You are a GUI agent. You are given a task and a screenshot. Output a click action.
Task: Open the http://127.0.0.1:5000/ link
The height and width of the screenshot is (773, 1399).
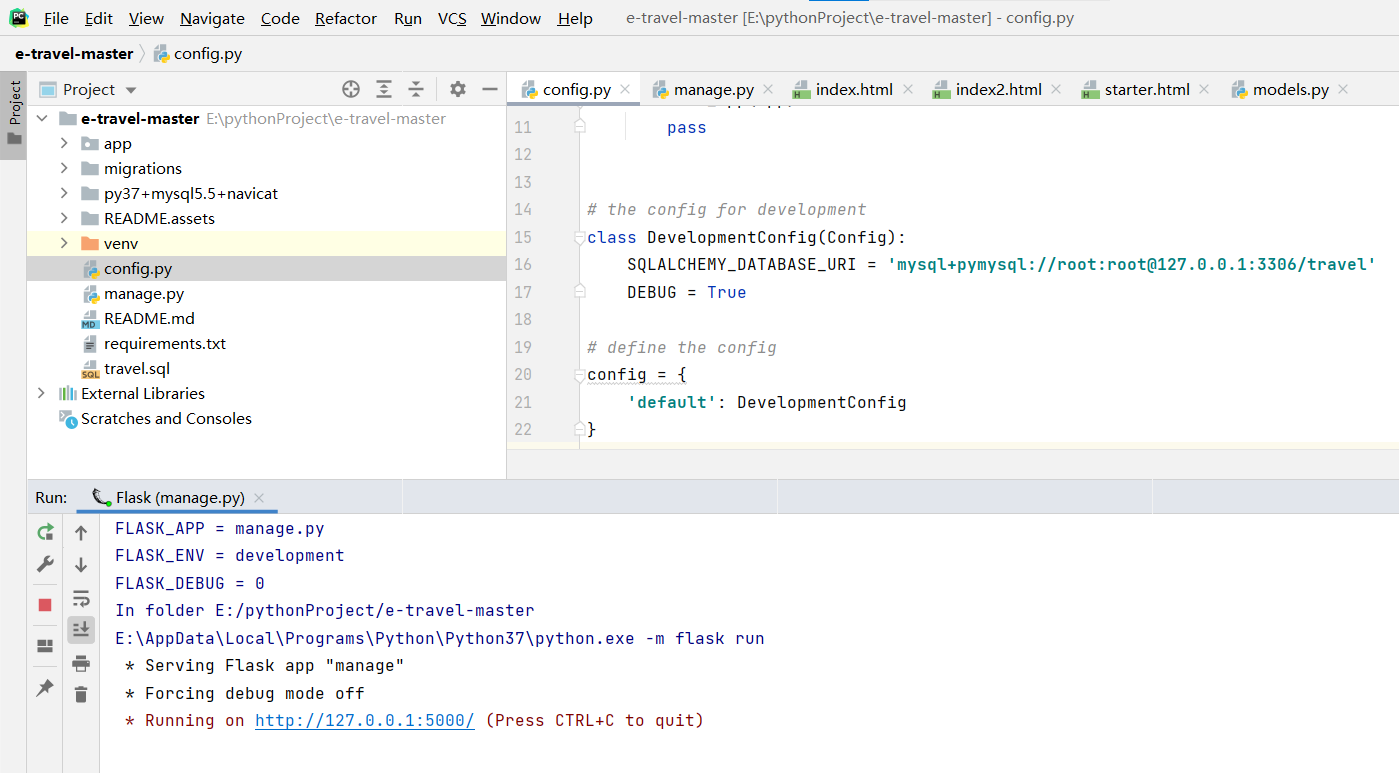point(365,720)
